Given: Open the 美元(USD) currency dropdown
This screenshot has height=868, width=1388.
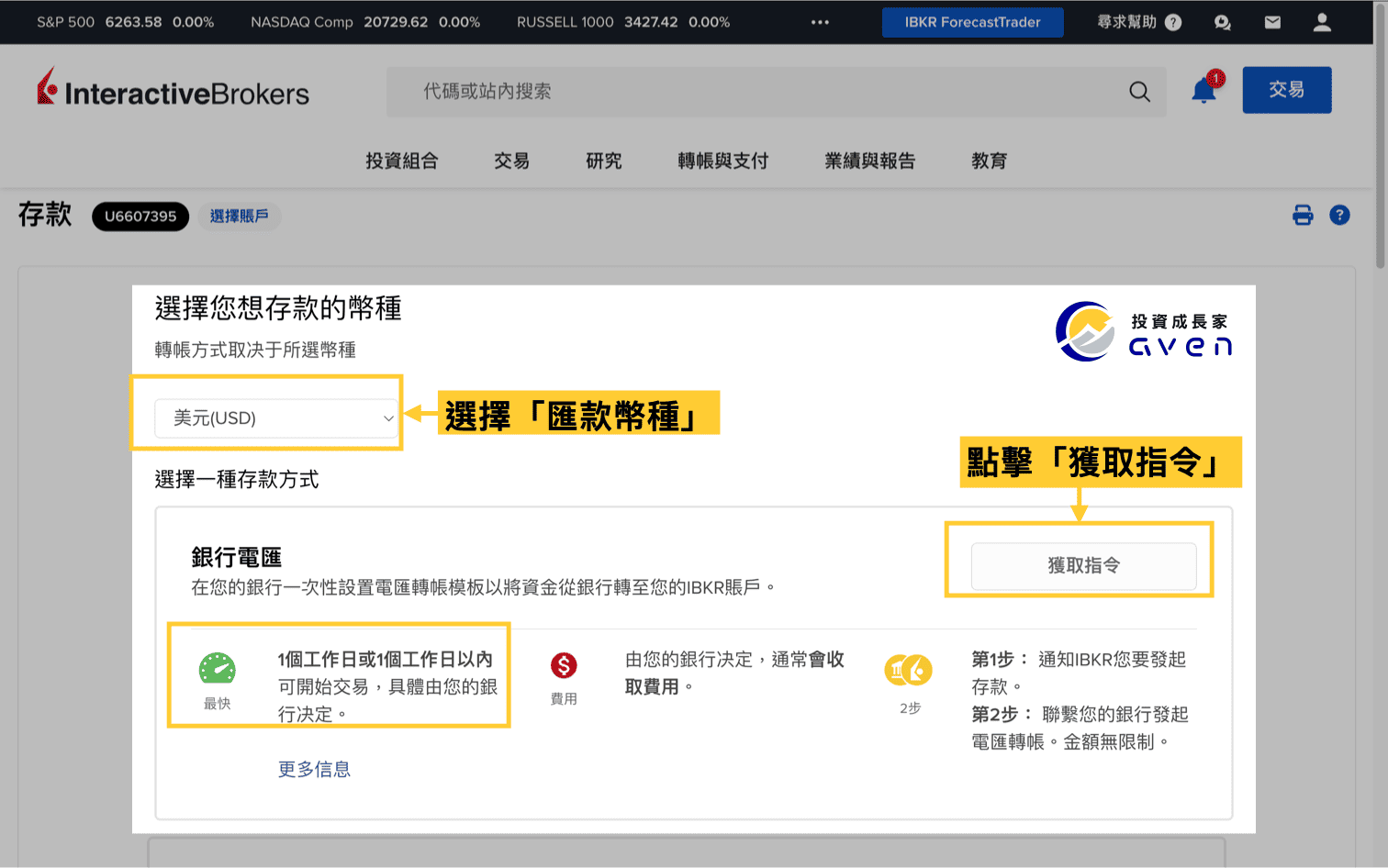Looking at the screenshot, I should coord(276,418).
